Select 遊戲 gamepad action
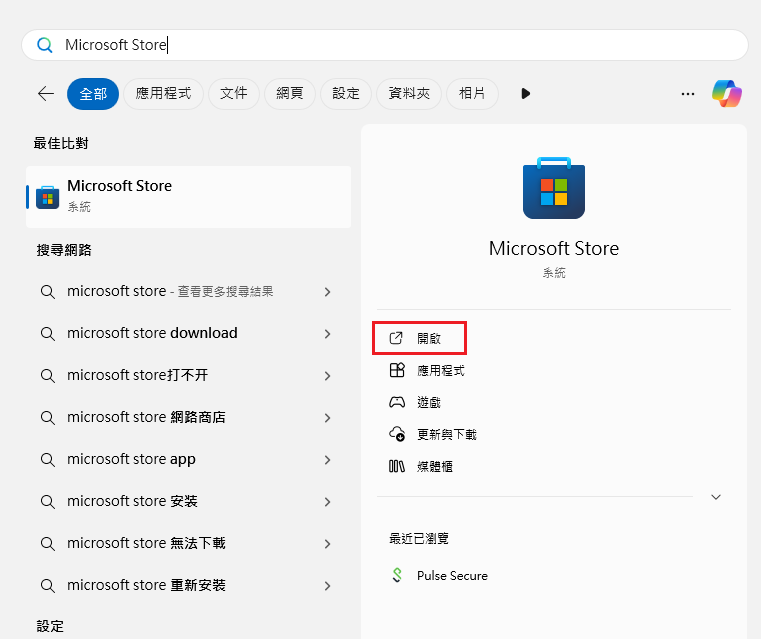The height and width of the screenshot is (639, 761). (428, 402)
